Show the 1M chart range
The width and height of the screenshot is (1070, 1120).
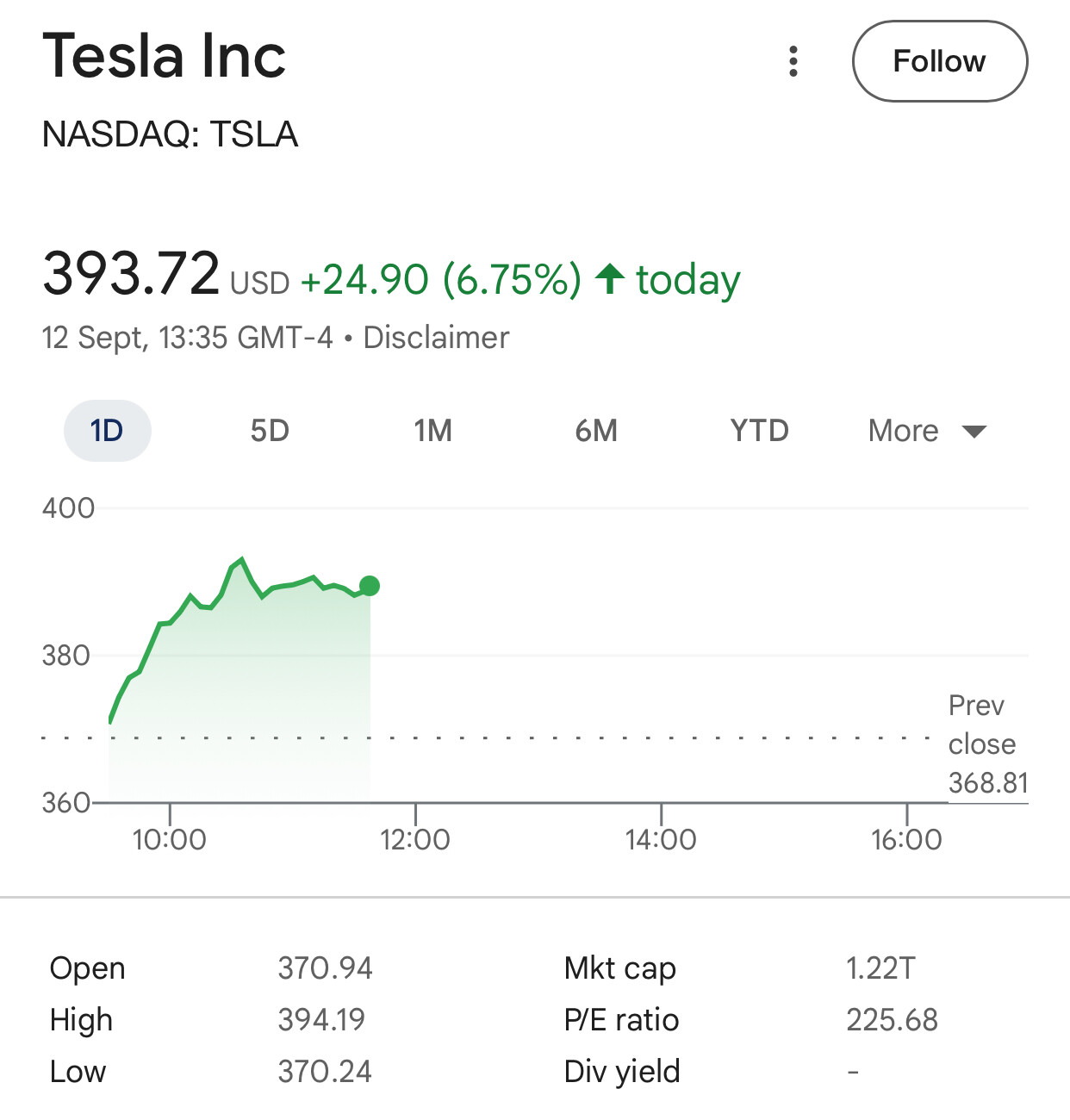pyautogui.click(x=432, y=431)
